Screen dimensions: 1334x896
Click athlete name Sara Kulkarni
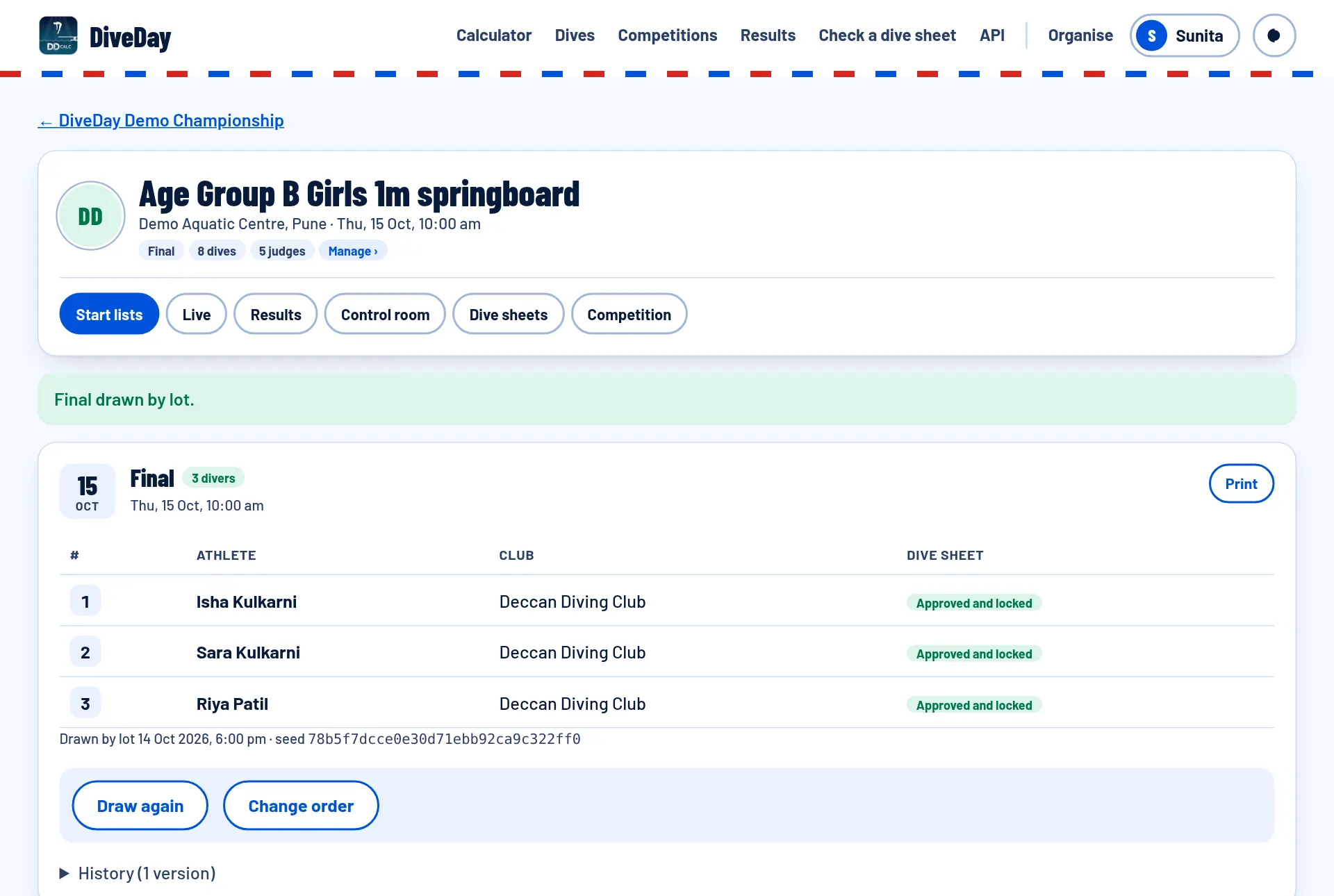(248, 652)
